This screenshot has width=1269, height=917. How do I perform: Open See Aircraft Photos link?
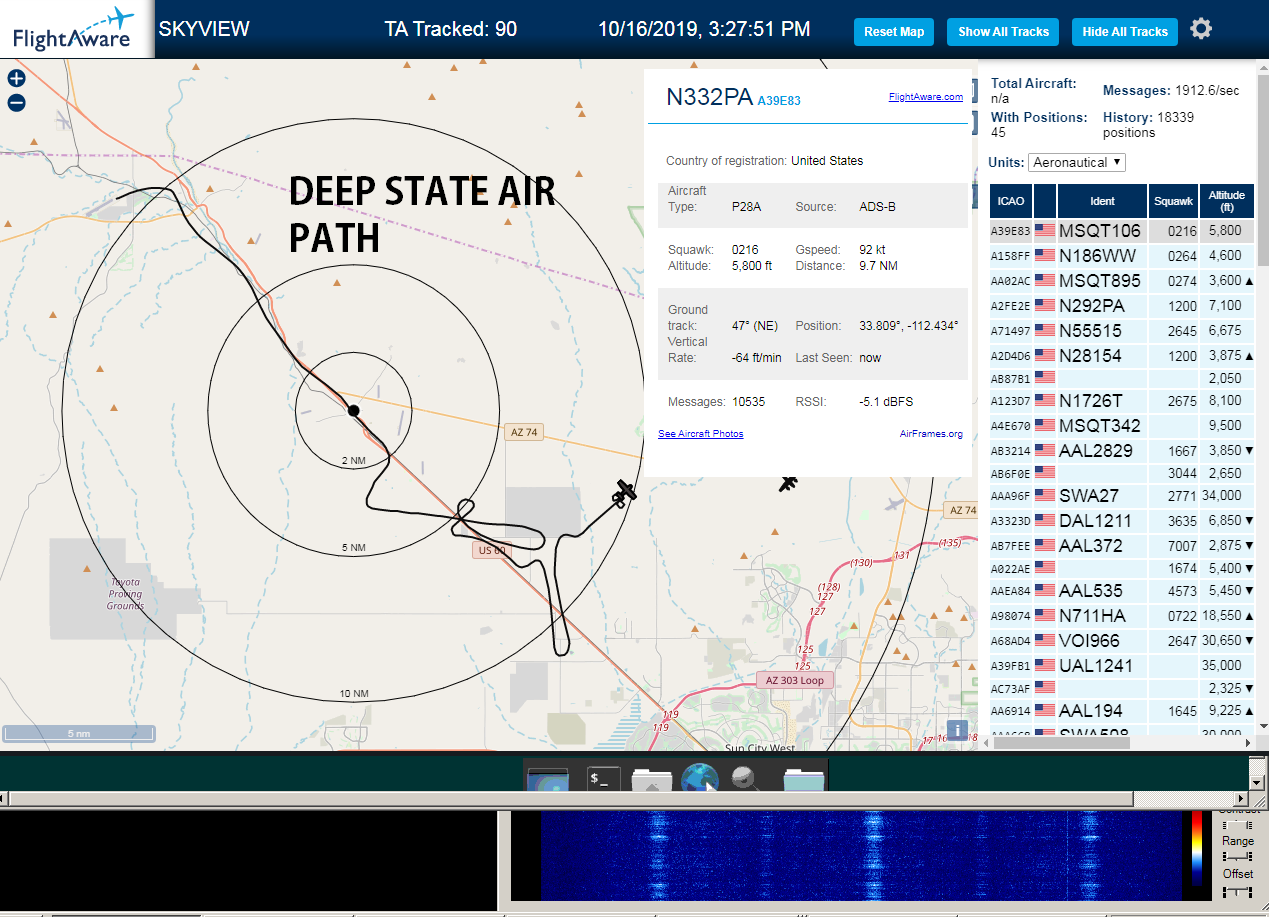(700, 434)
